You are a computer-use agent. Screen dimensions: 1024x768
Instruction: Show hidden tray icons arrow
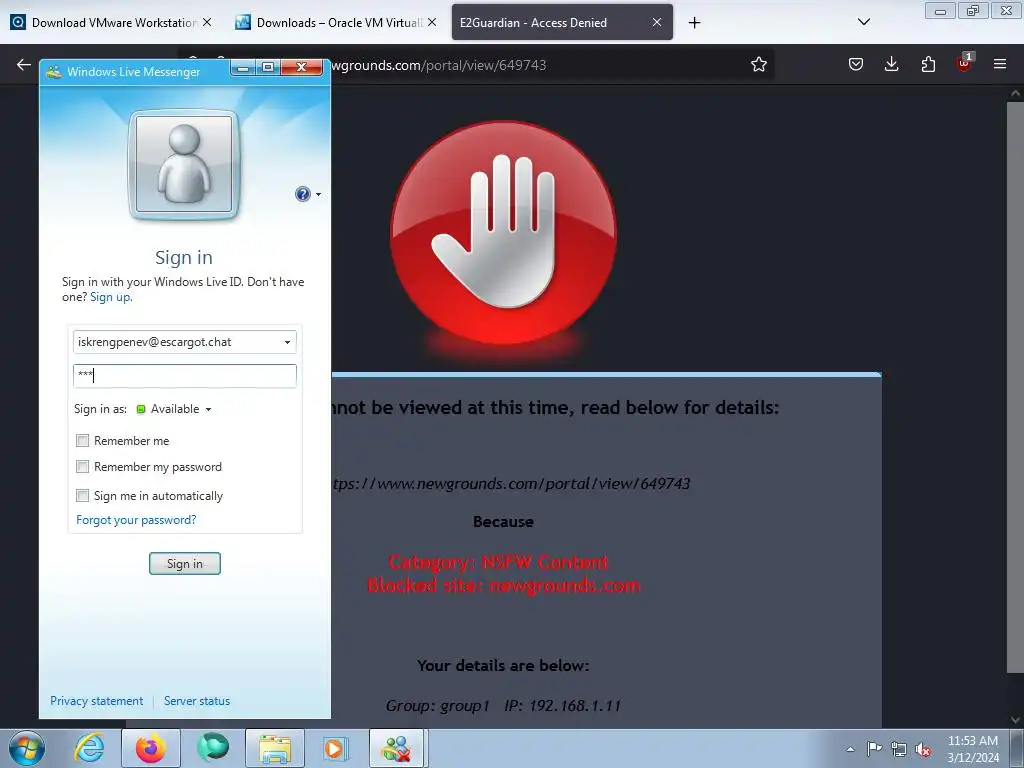pos(850,749)
